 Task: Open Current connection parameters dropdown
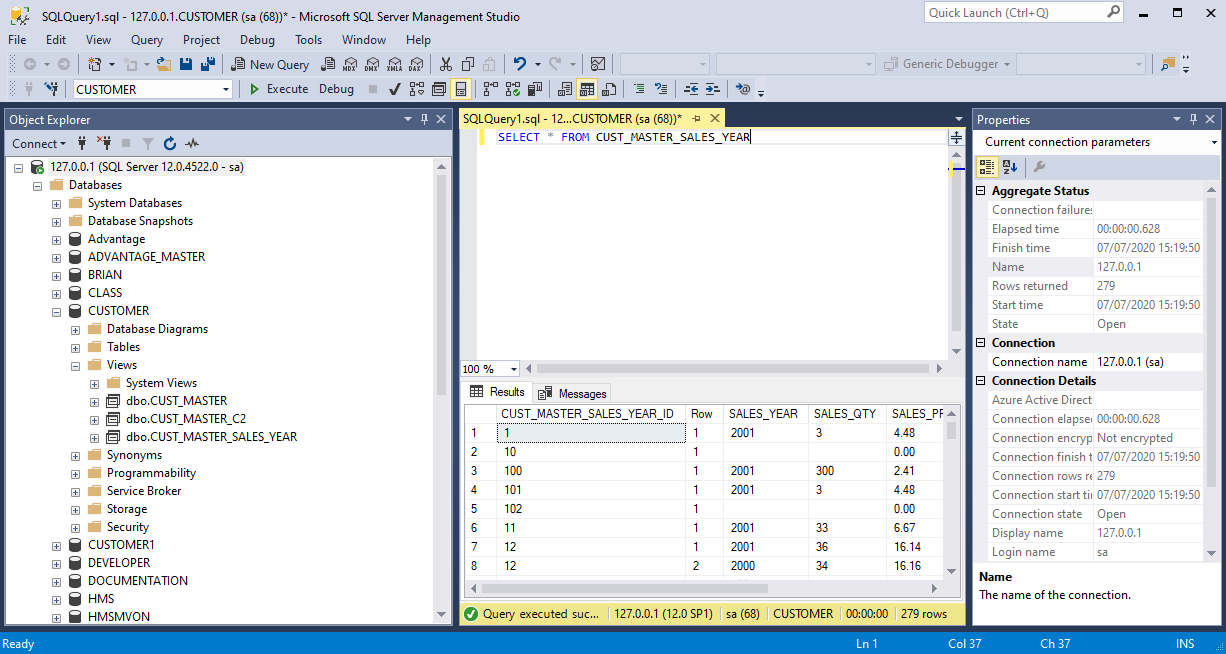tap(1214, 142)
